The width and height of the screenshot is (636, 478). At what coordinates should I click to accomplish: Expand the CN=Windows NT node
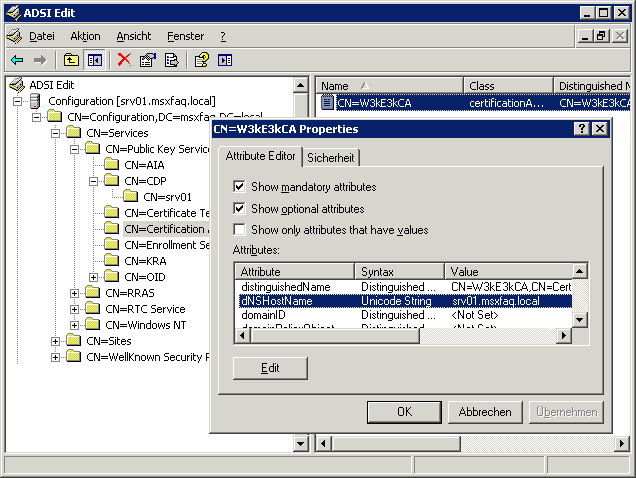click(x=74, y=325)
